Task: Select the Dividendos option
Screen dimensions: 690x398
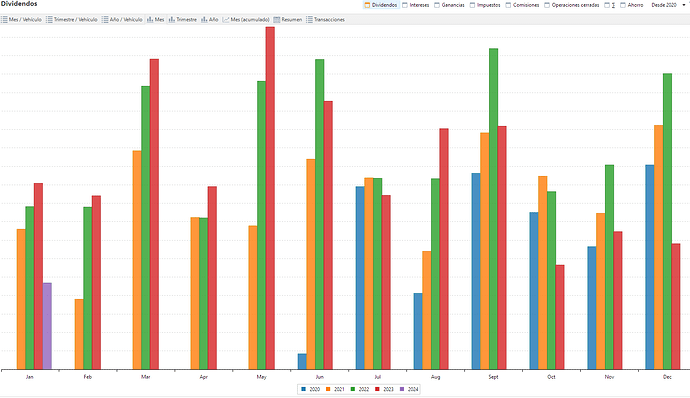Action: [x=381, y=5]
